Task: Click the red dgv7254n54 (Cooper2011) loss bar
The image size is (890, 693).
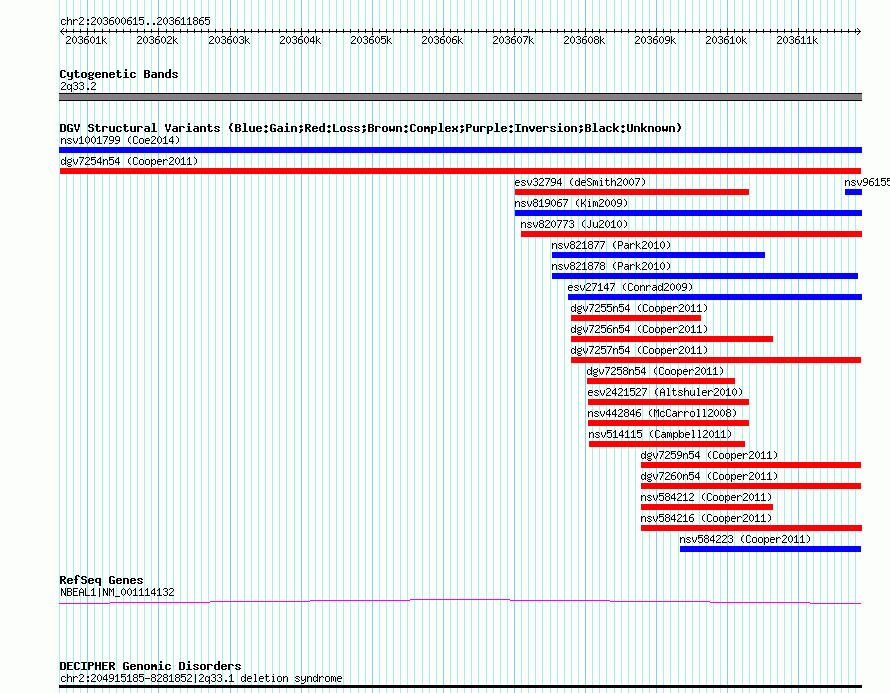Action: point(460,171)
